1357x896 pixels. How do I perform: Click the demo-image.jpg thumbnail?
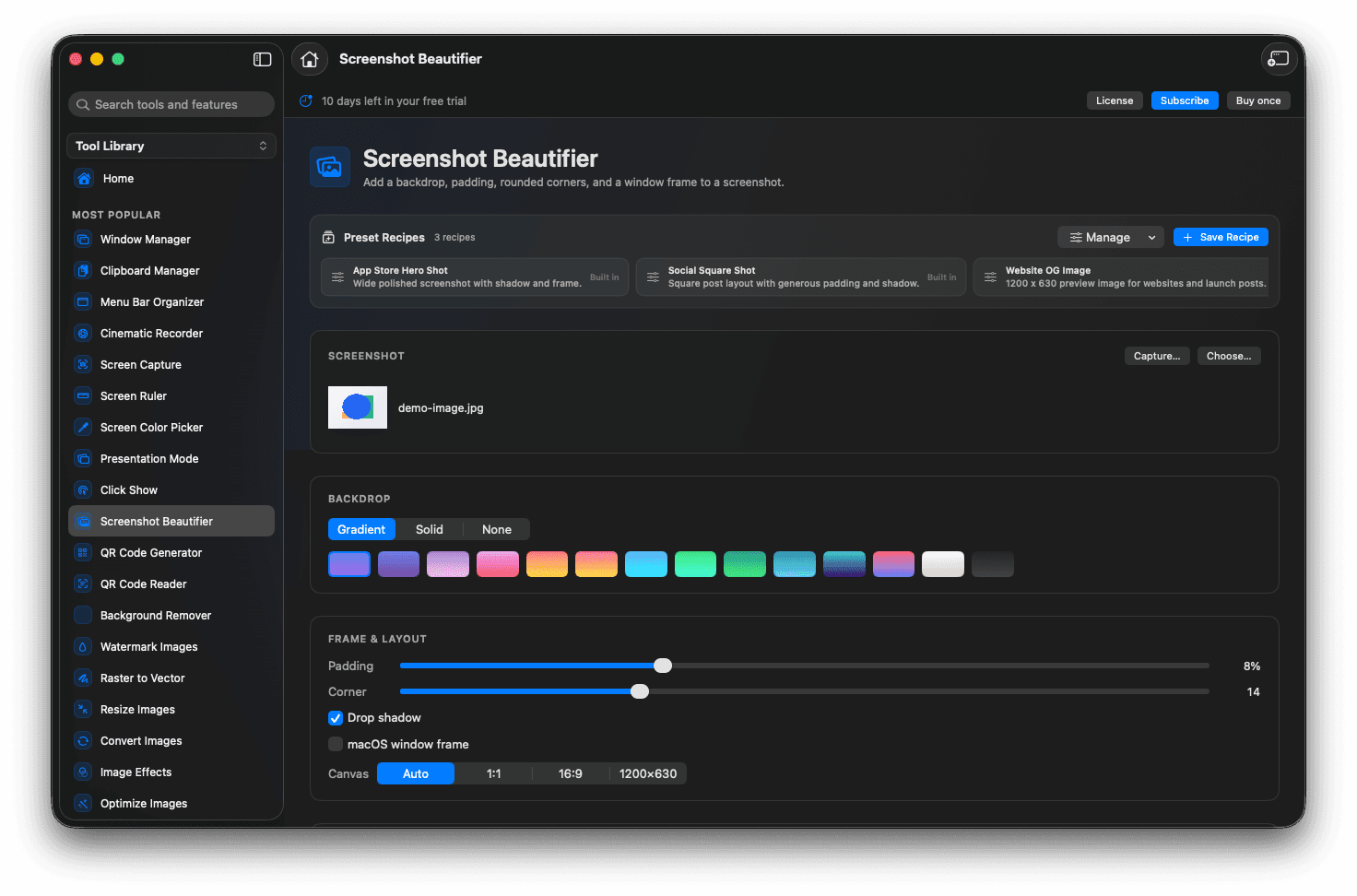click(358, 407)
